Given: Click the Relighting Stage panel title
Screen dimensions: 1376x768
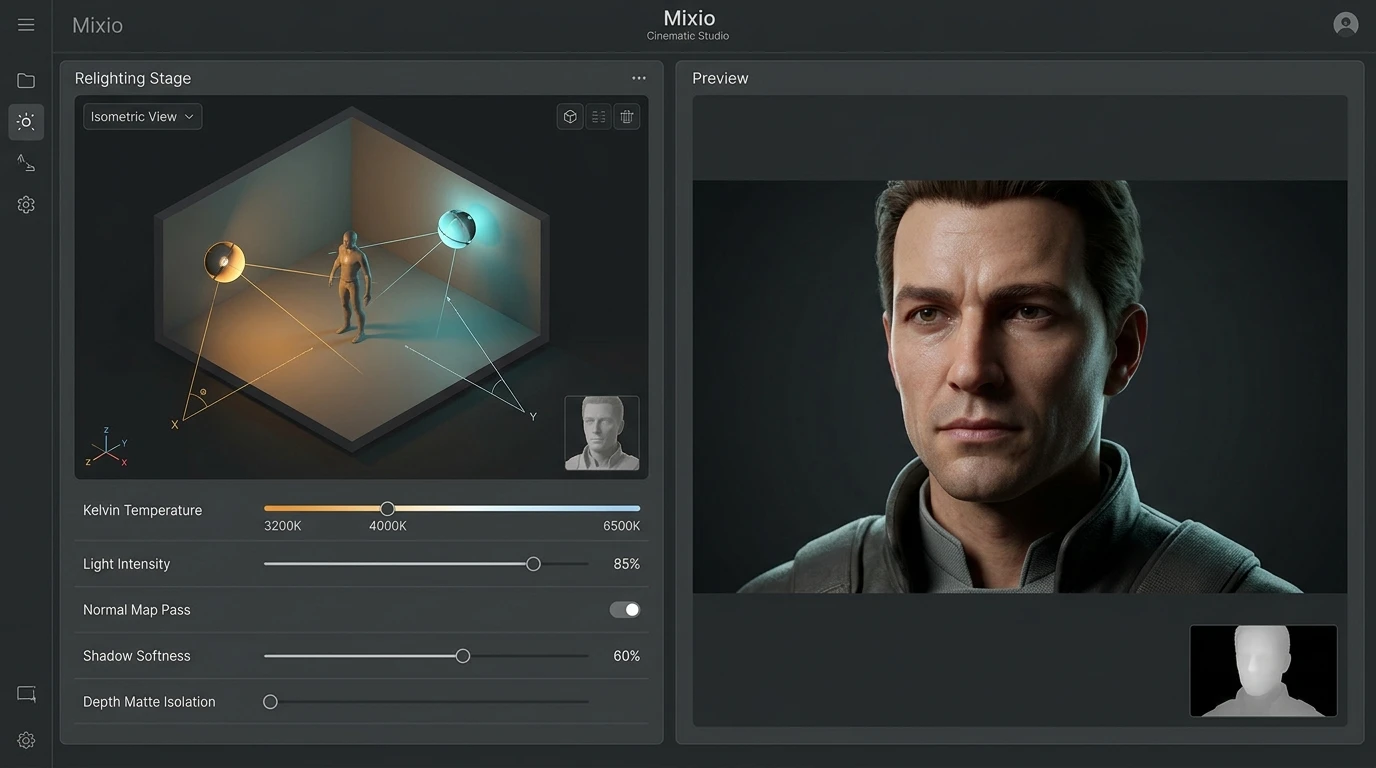Looking at the screenshot, I should tap(133, 78).
